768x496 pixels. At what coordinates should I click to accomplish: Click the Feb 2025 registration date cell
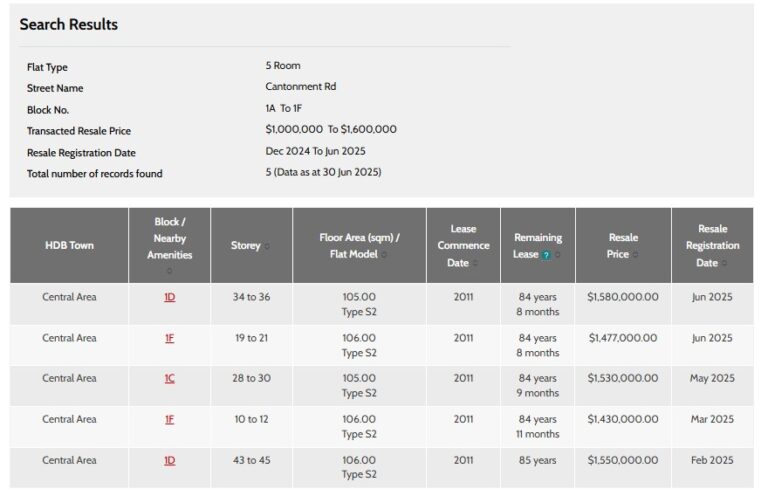coord(712,461)
